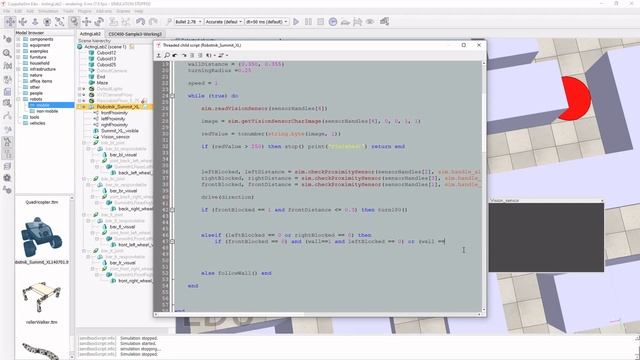Expand the furniture folder in Model browser
The width and height of the screenshot is (640, 360).
(18, 57)
